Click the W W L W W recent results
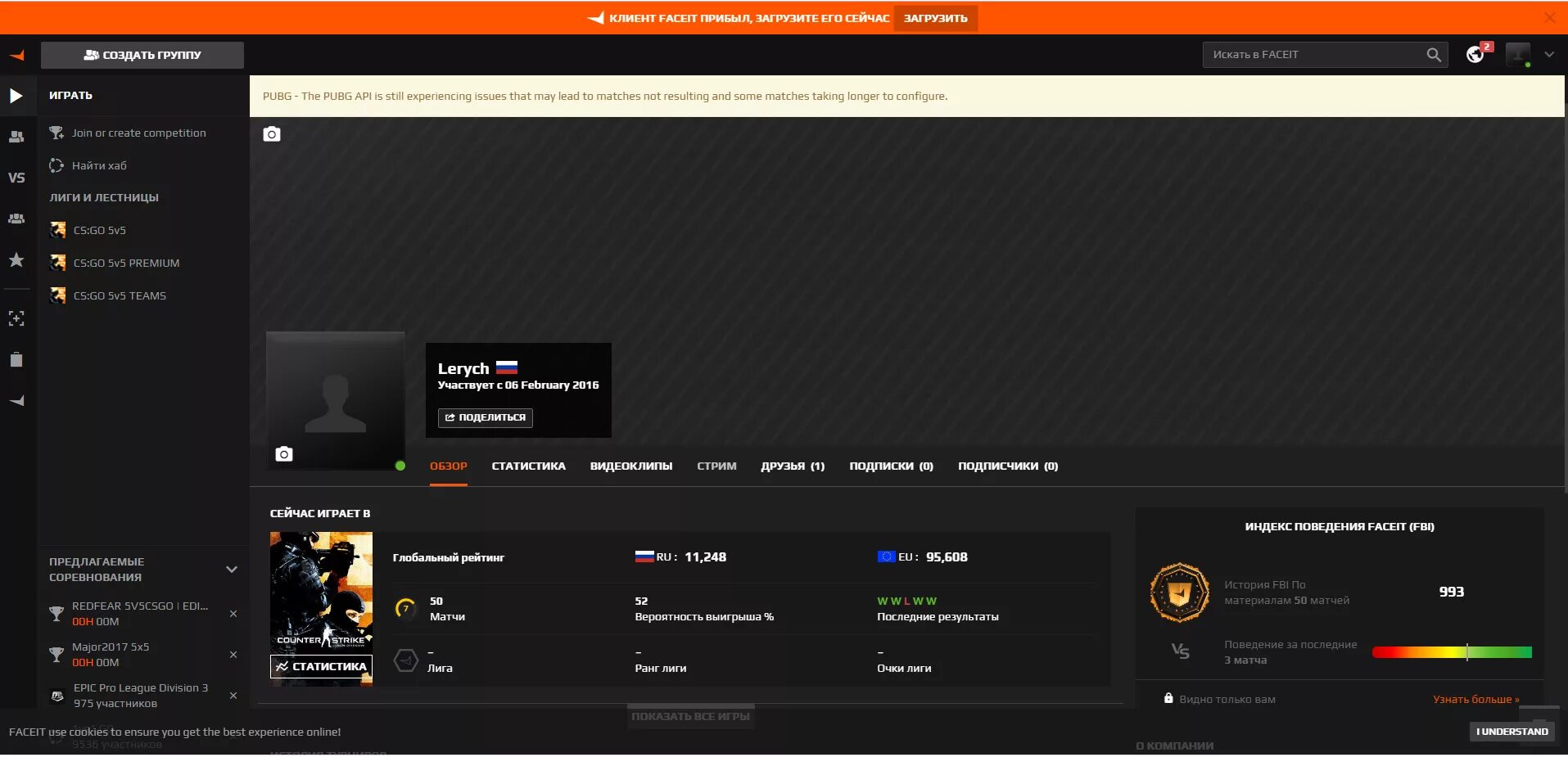The height and width of the screenshot is (757, 1568). point(907,601)
